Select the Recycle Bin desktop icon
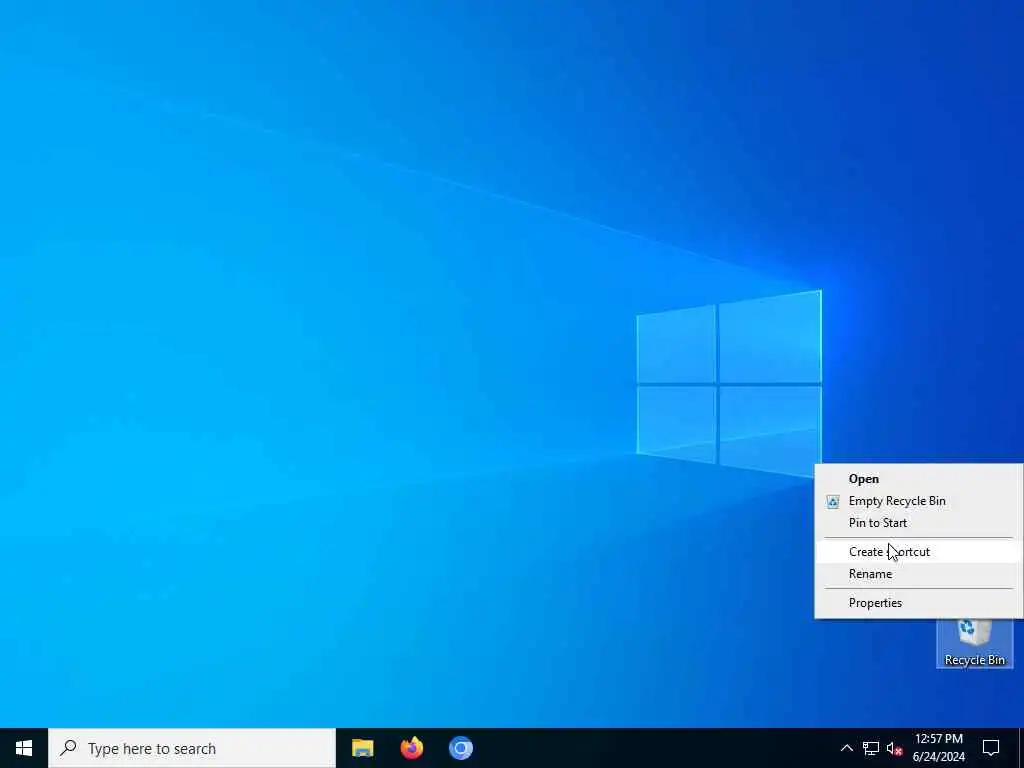This screenshot has width=1024, height=768. (x=974, y=644)
